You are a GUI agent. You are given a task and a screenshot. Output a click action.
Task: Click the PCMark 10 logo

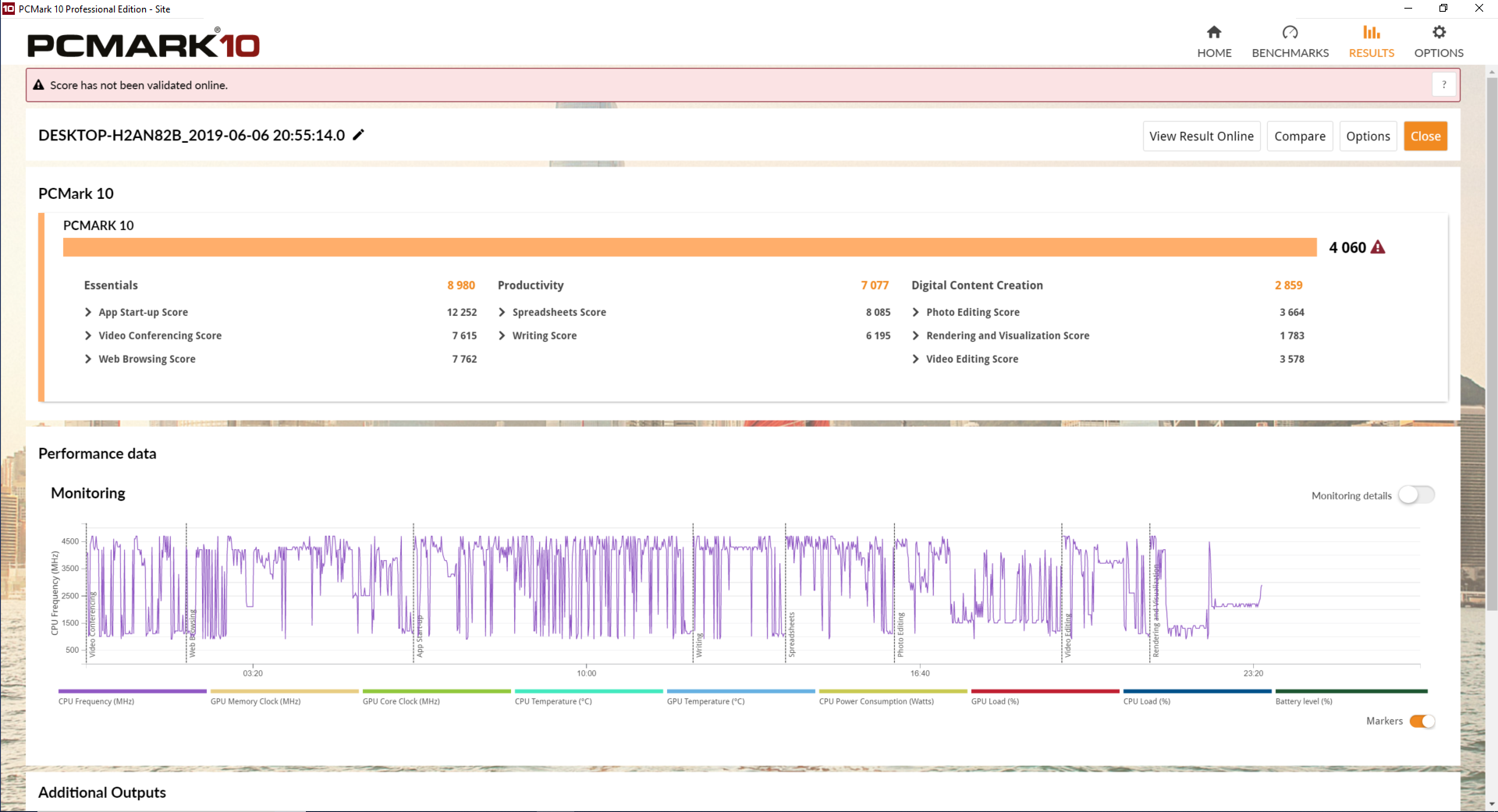click(x=144, y=44)
